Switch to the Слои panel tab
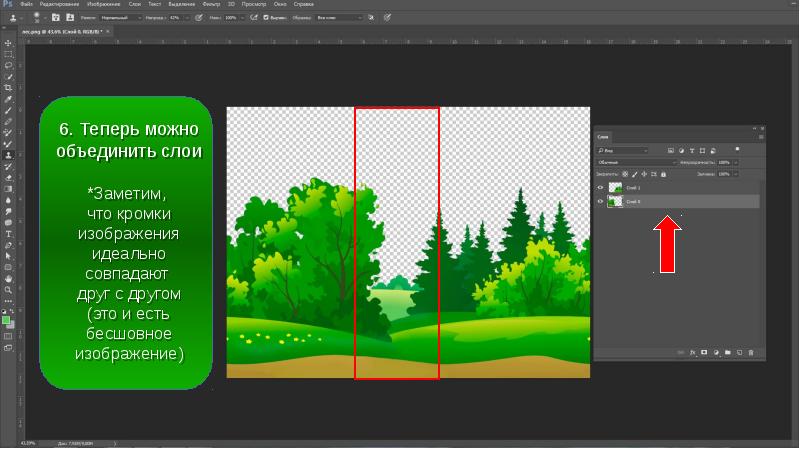The height and width of the screenshot is (449, 800). [x=603, y=137]
